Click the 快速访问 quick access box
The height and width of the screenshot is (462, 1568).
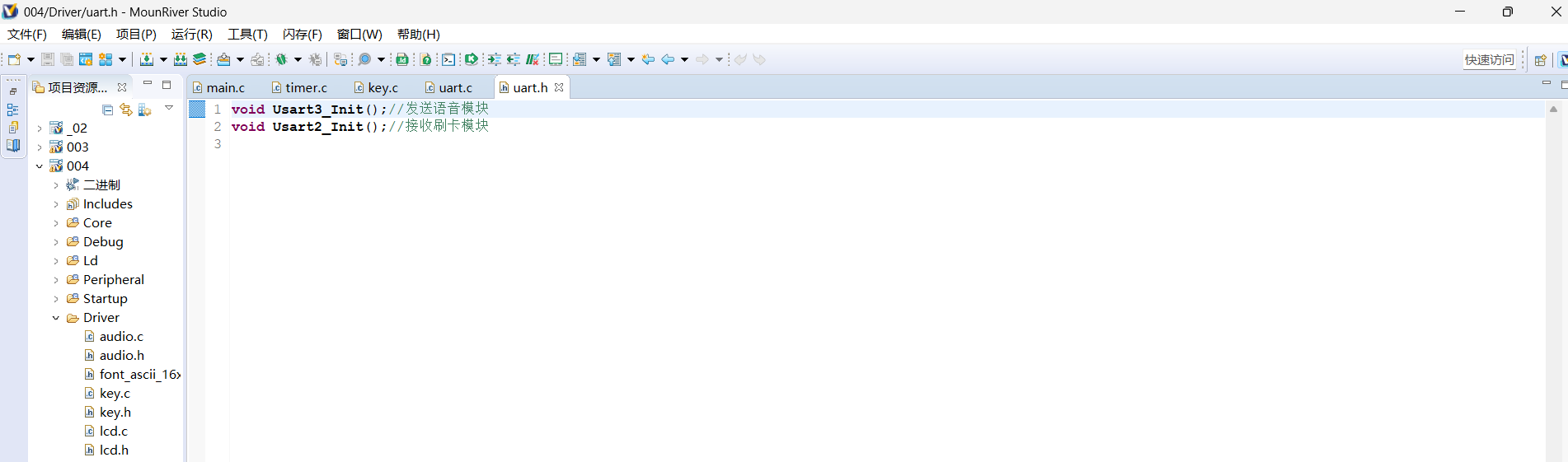[1489, 59]
